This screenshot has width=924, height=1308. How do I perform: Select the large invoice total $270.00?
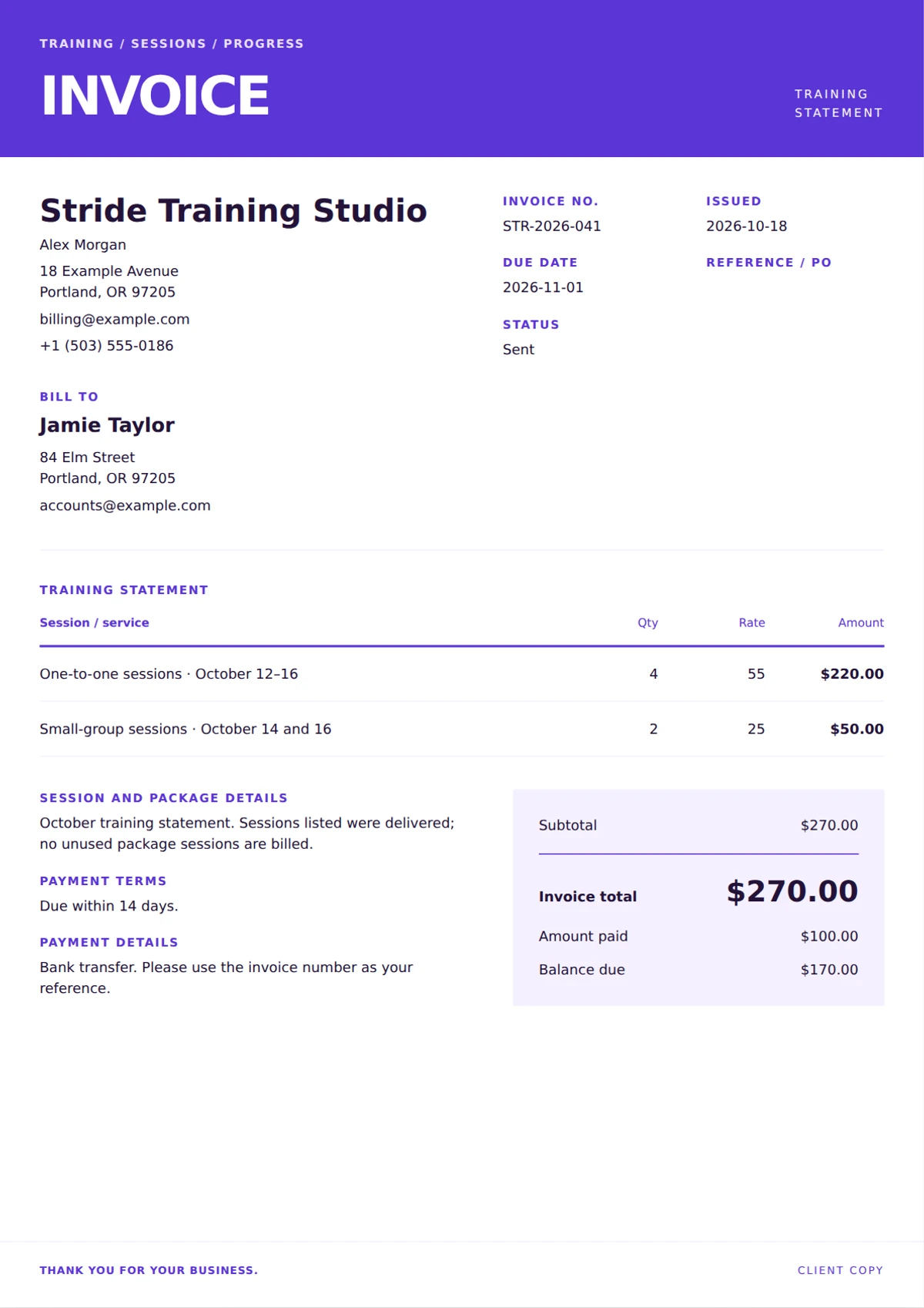point(792,891)
